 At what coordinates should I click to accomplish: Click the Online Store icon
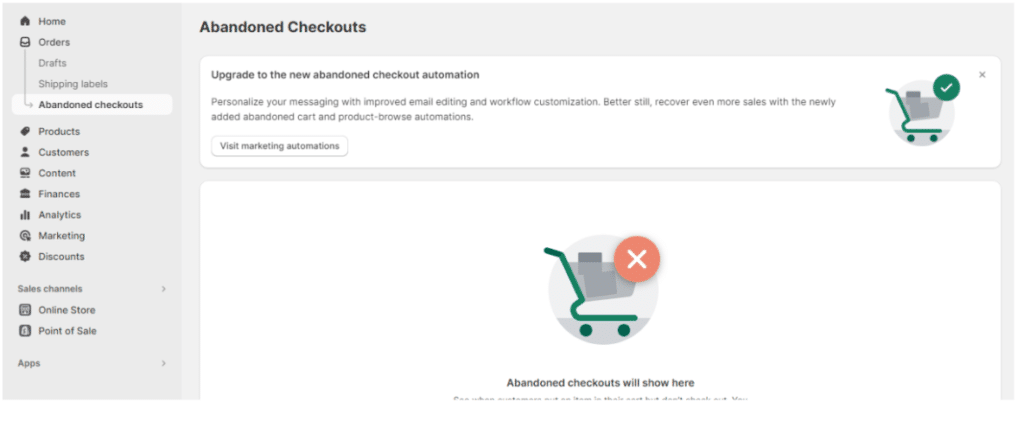[25, 310]
